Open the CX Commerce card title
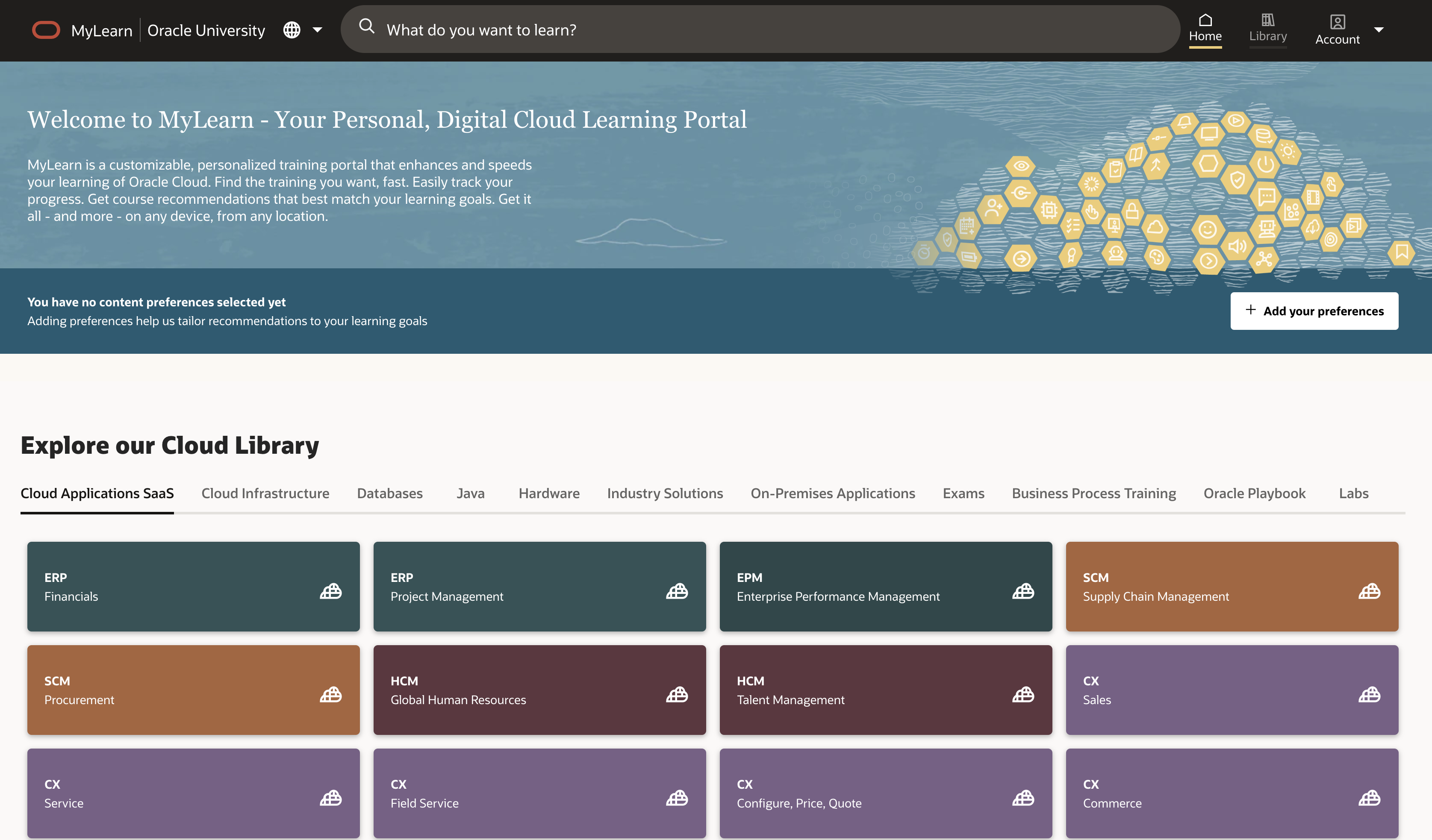1432x840 pixels. click(x=1112, y=803)
